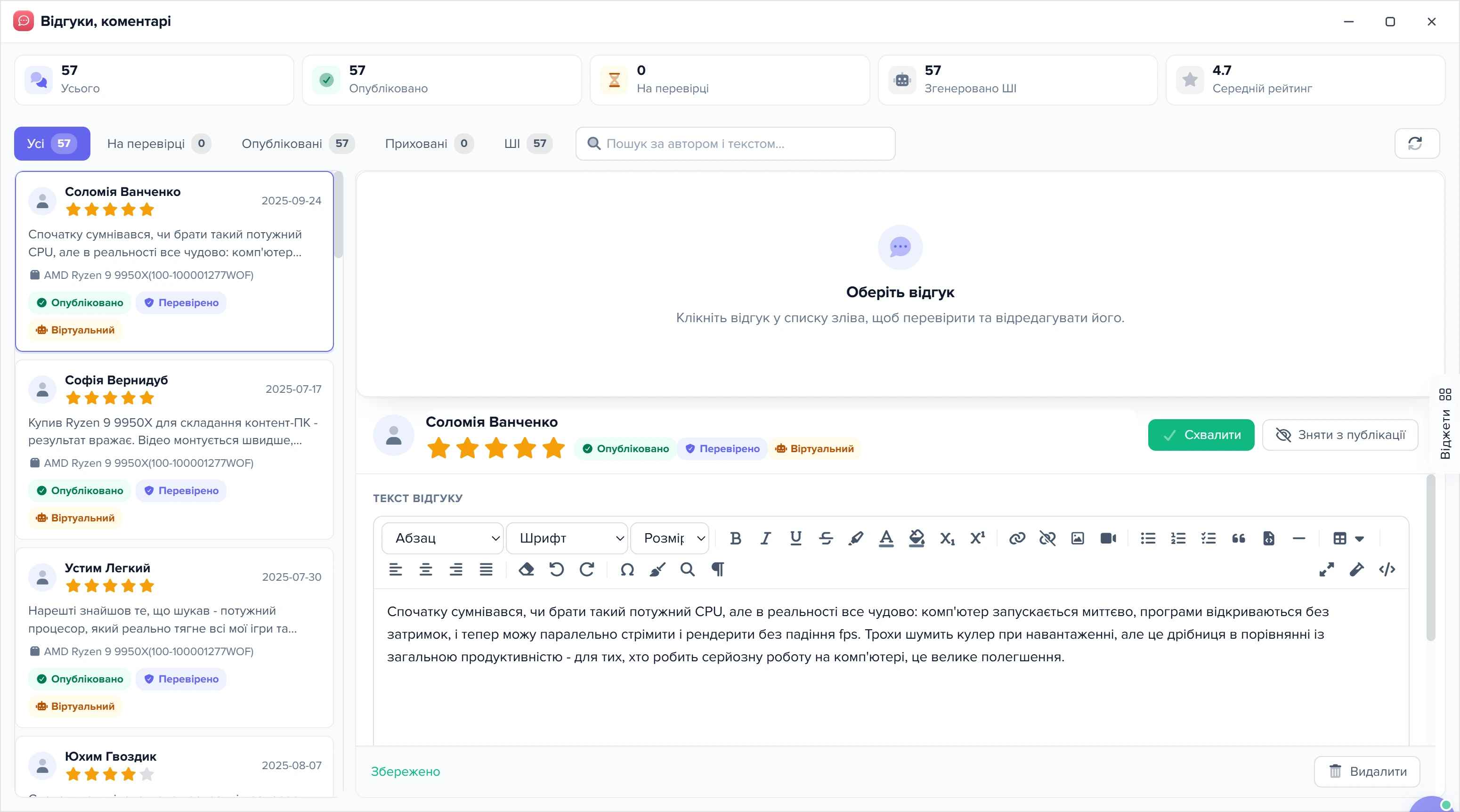Show paragraph marks
The height and width of the screenshot is (812, 1460).
pyautogui.click(x=718, y=569)
